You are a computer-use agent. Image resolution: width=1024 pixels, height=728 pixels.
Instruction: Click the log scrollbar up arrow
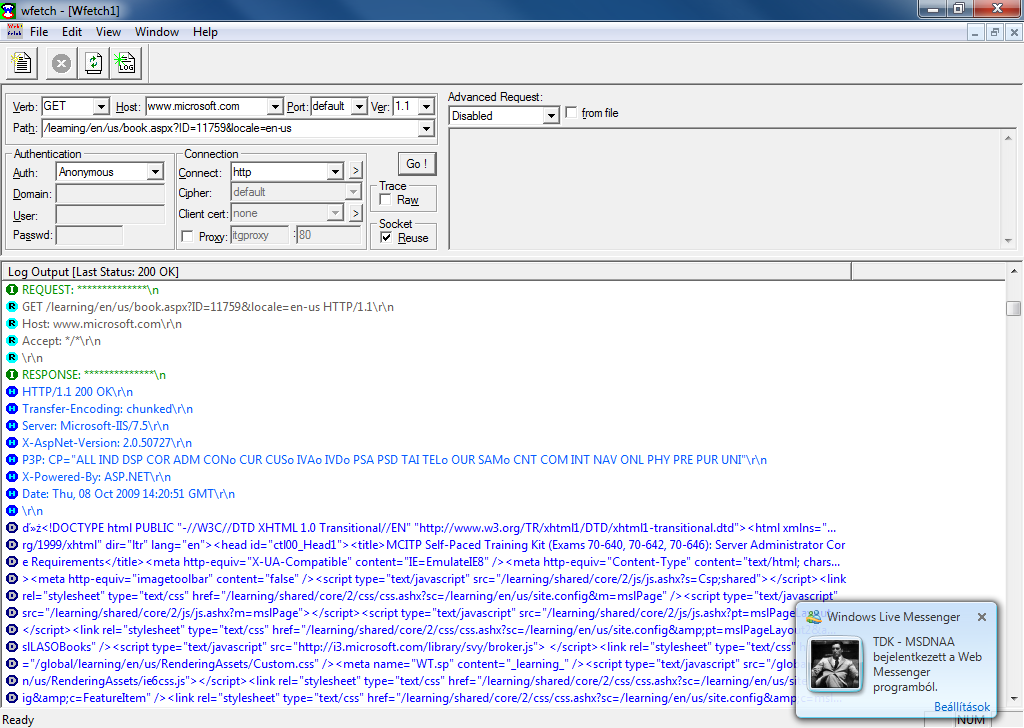(1014, 270)
